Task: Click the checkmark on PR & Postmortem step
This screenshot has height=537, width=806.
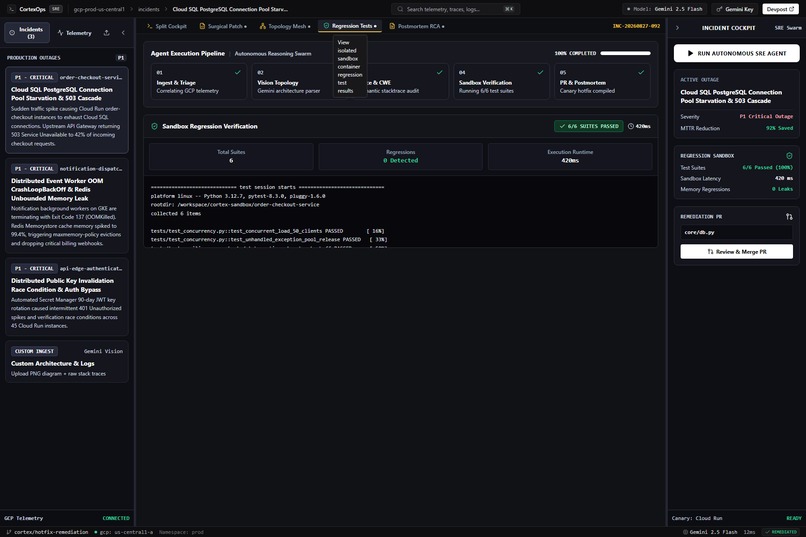Action: [x=641, y=72]
